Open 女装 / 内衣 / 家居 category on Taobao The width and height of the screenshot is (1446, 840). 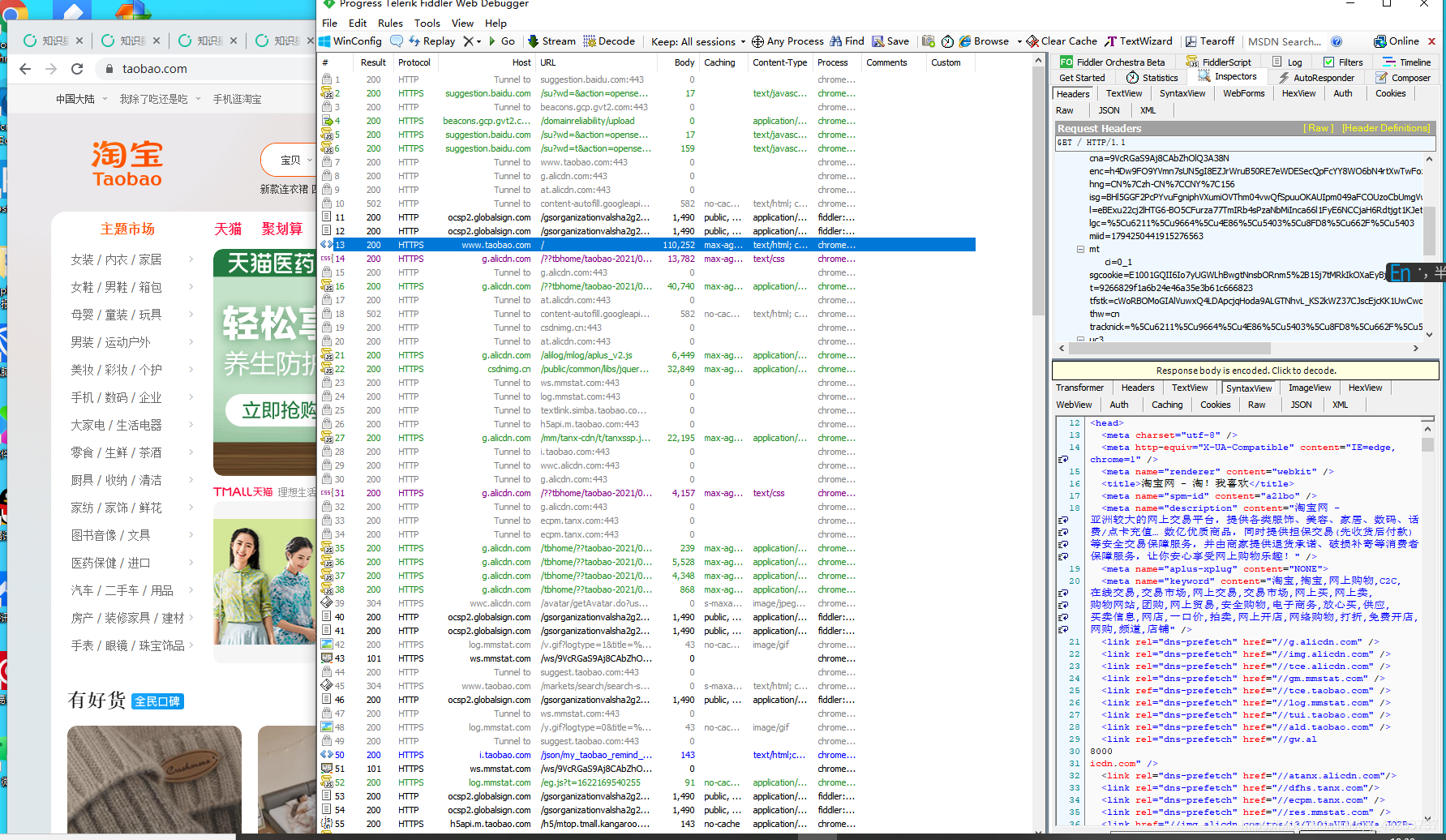[x=116, y=259]
